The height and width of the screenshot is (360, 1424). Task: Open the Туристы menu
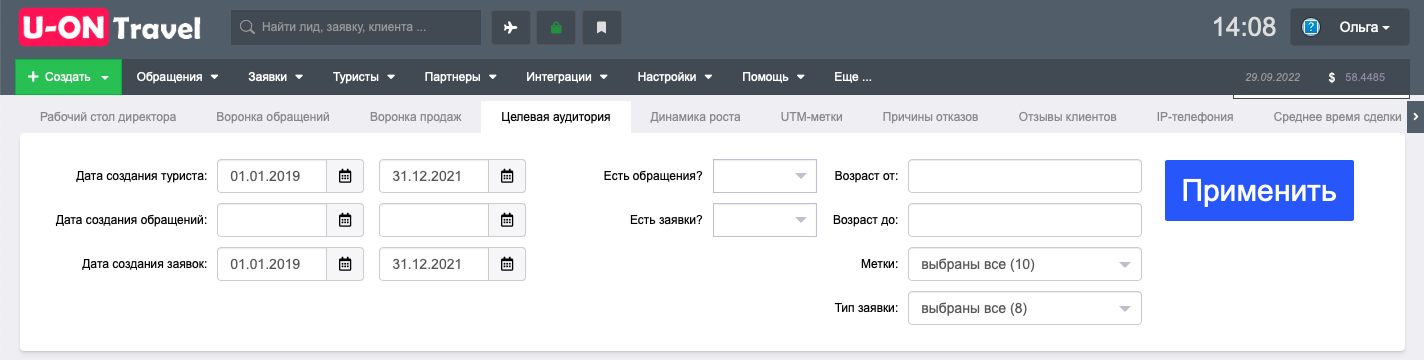(364, 76)
